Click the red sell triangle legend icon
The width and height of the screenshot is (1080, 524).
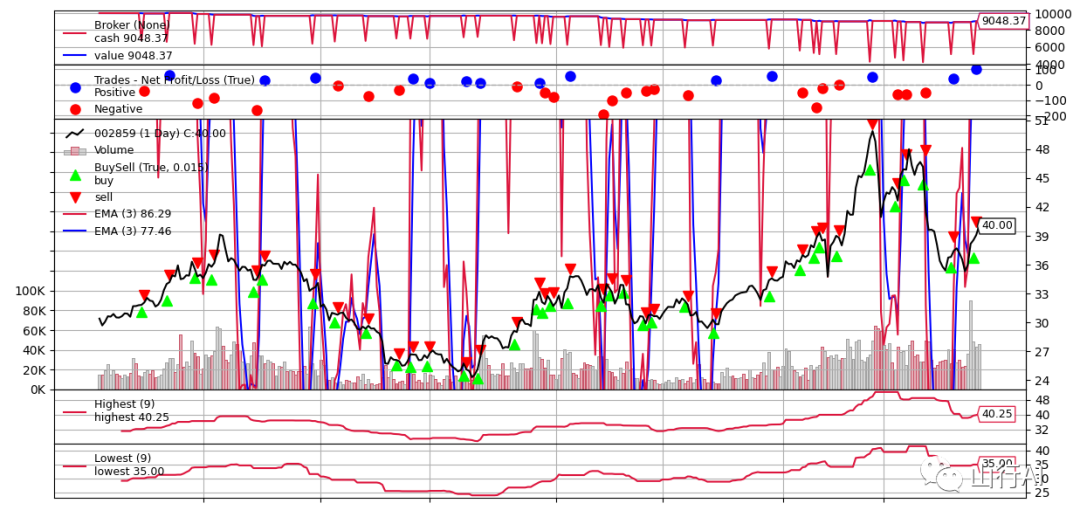coord(75,198)
